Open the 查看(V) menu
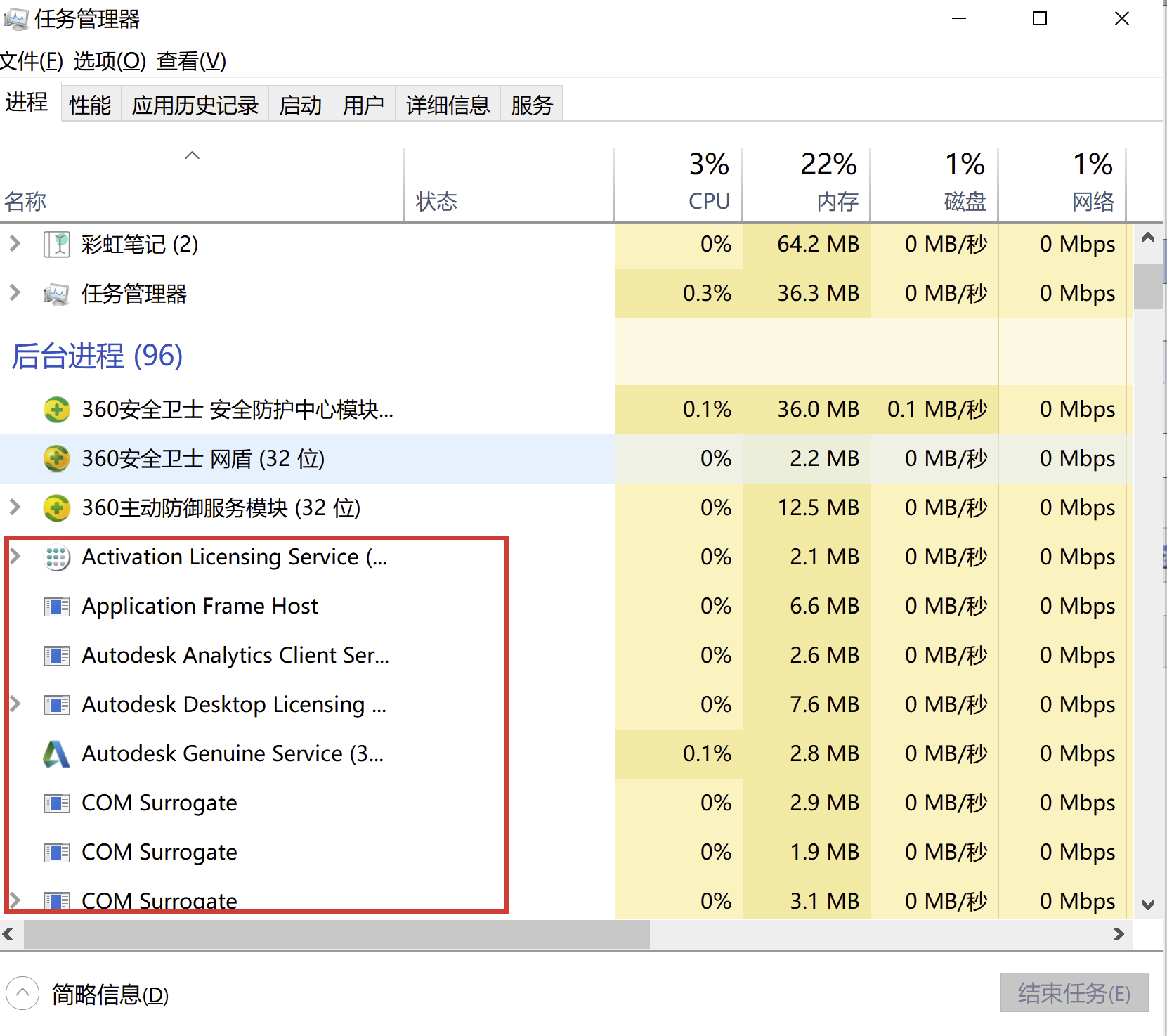1167x1036 pixels. coord(191,61)
